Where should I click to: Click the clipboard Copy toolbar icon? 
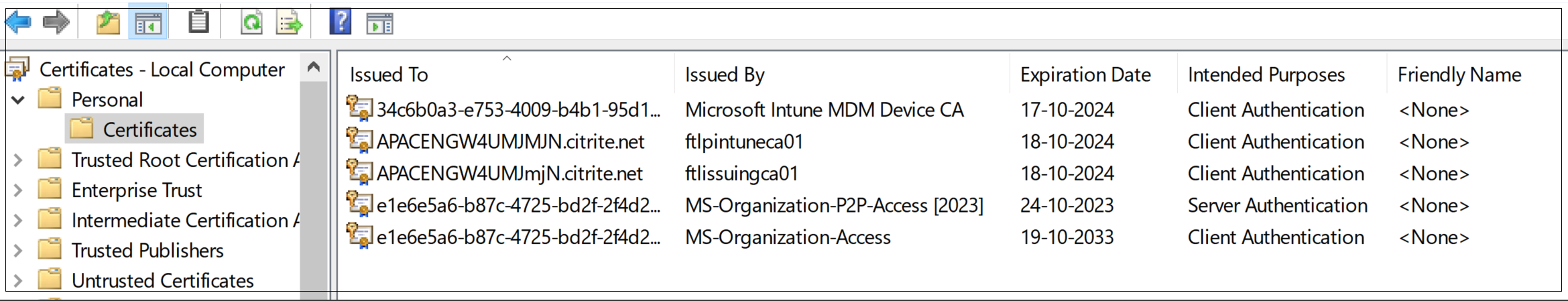tap(198, 22)
